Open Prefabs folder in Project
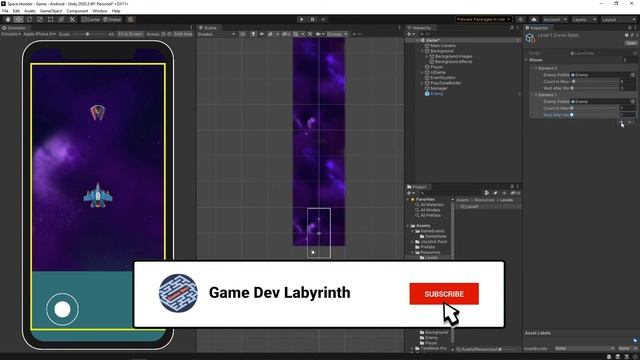Screen dimensions: 640x360 [x=427, y=247]
